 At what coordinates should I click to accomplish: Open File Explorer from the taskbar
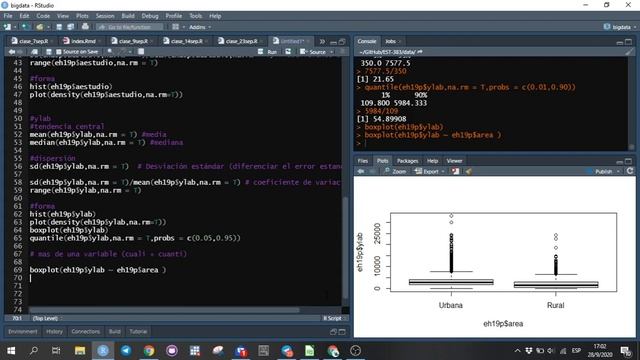click(x=80, y=350)
